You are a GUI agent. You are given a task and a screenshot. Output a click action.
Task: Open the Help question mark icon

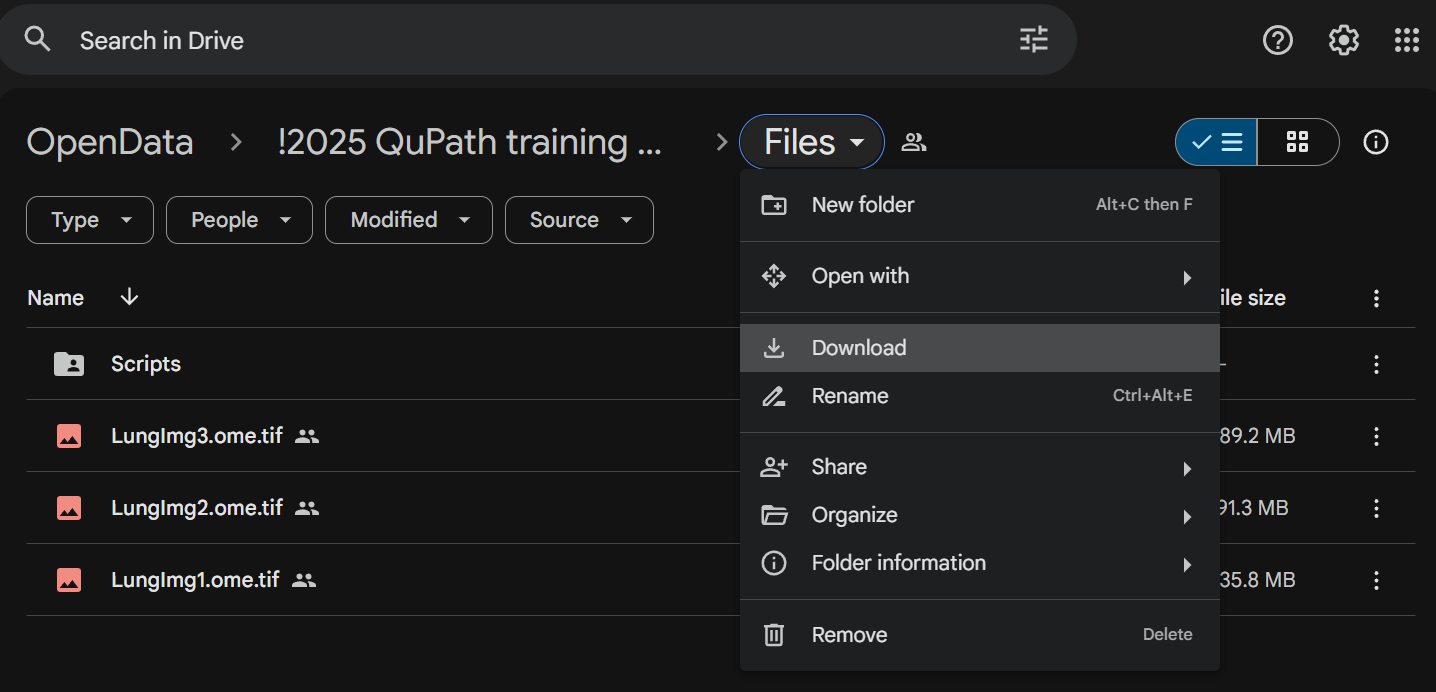[x=1278, y=40]
